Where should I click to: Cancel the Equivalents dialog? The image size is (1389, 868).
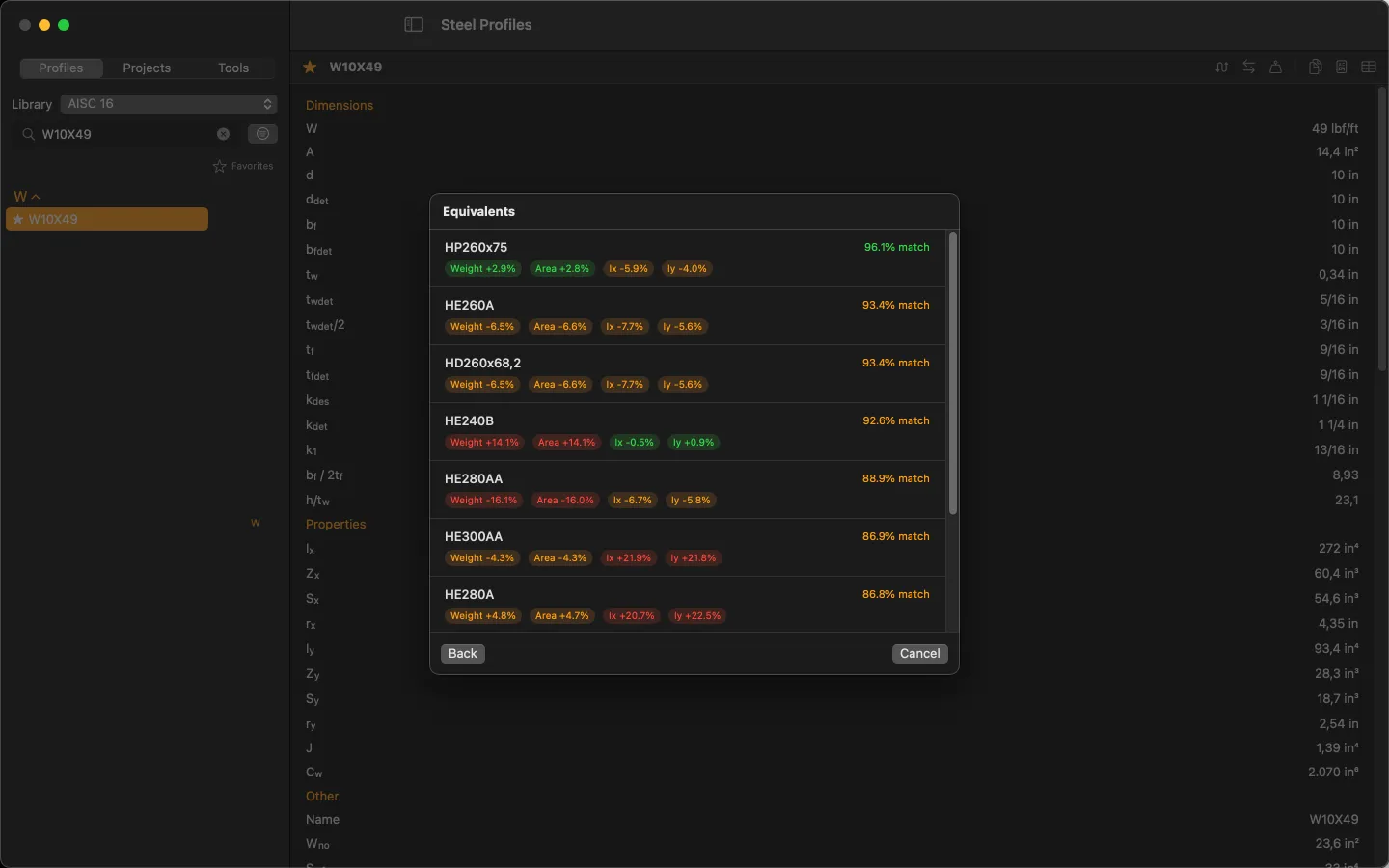coord(920,654)
